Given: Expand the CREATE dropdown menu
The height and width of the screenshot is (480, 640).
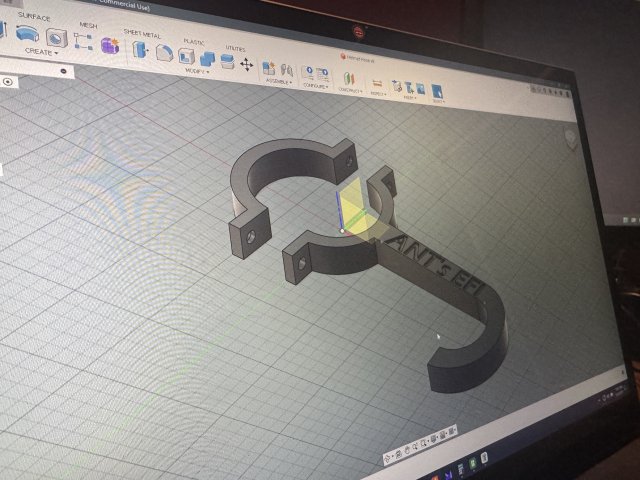Looking at the screenshot, I should tap(41, 52).
